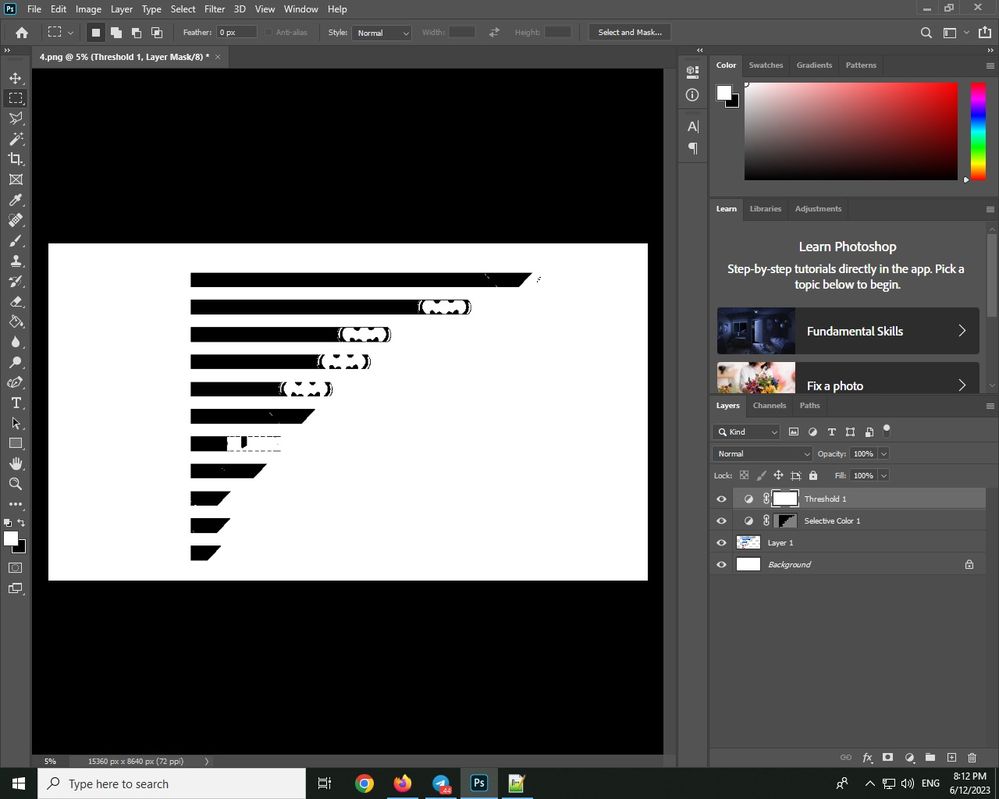Select the Pen tool
Image resolution: width=999 pixels, height=799 pixels.
[15, 382]
